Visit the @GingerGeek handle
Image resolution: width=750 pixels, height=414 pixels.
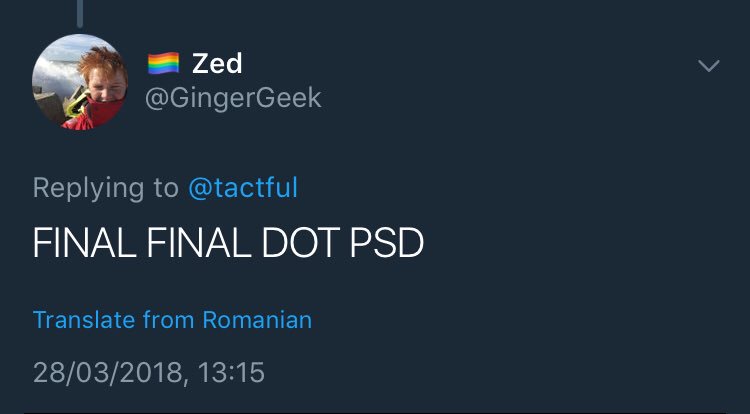[x=233, y=99]
